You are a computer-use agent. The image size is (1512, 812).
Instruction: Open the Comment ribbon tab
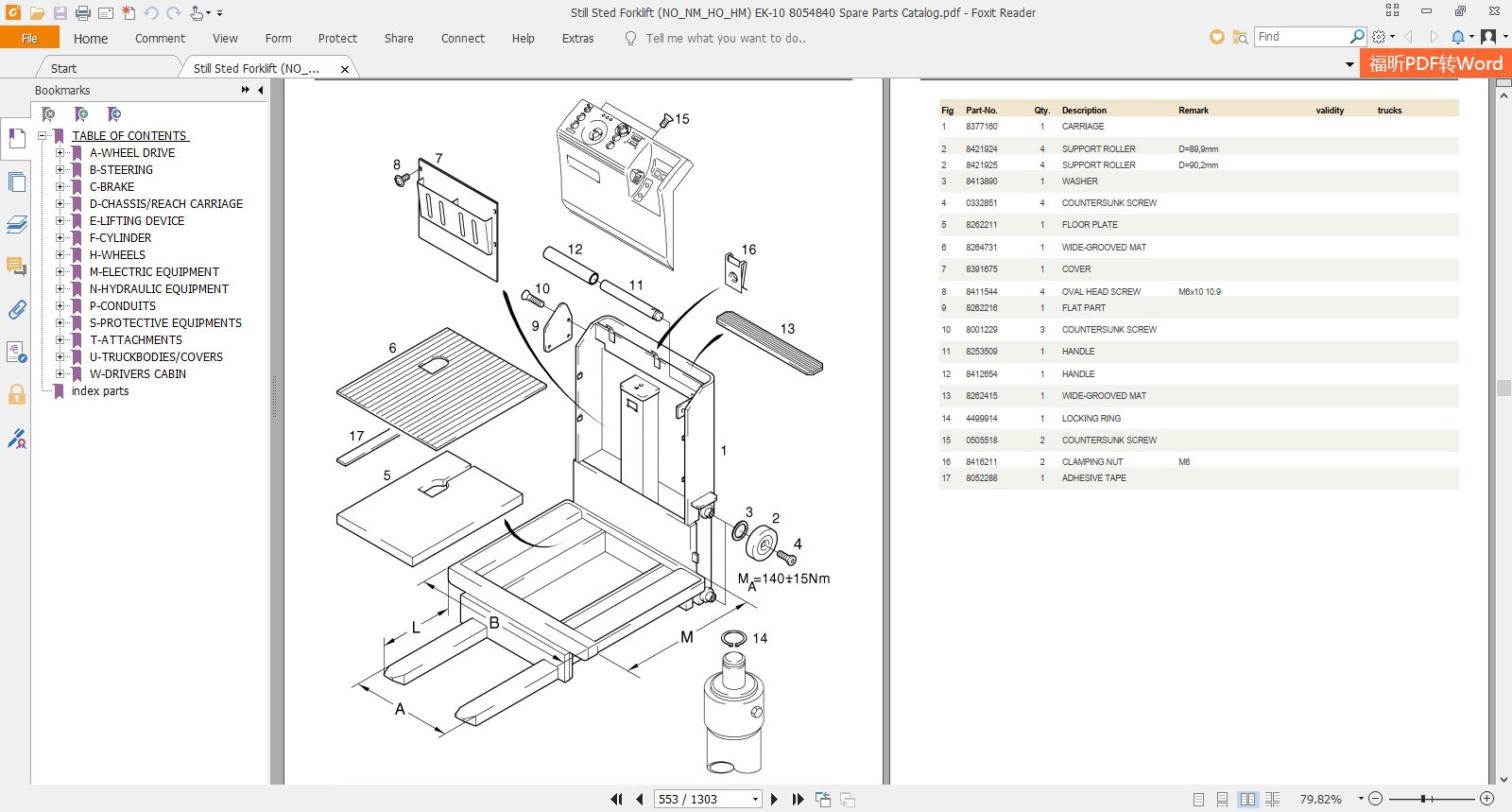point(160,39)
